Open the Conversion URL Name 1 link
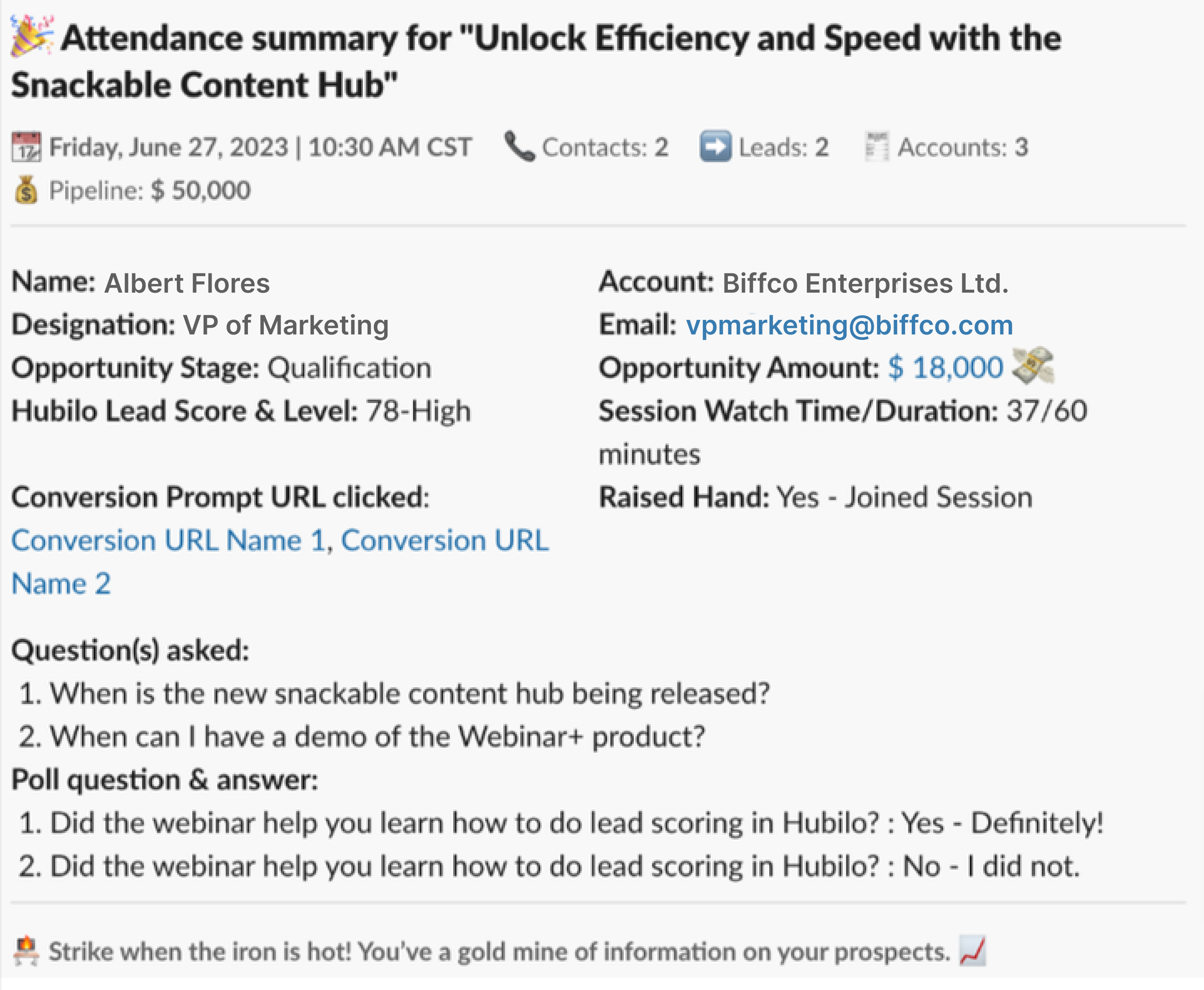 coord(168,540)
